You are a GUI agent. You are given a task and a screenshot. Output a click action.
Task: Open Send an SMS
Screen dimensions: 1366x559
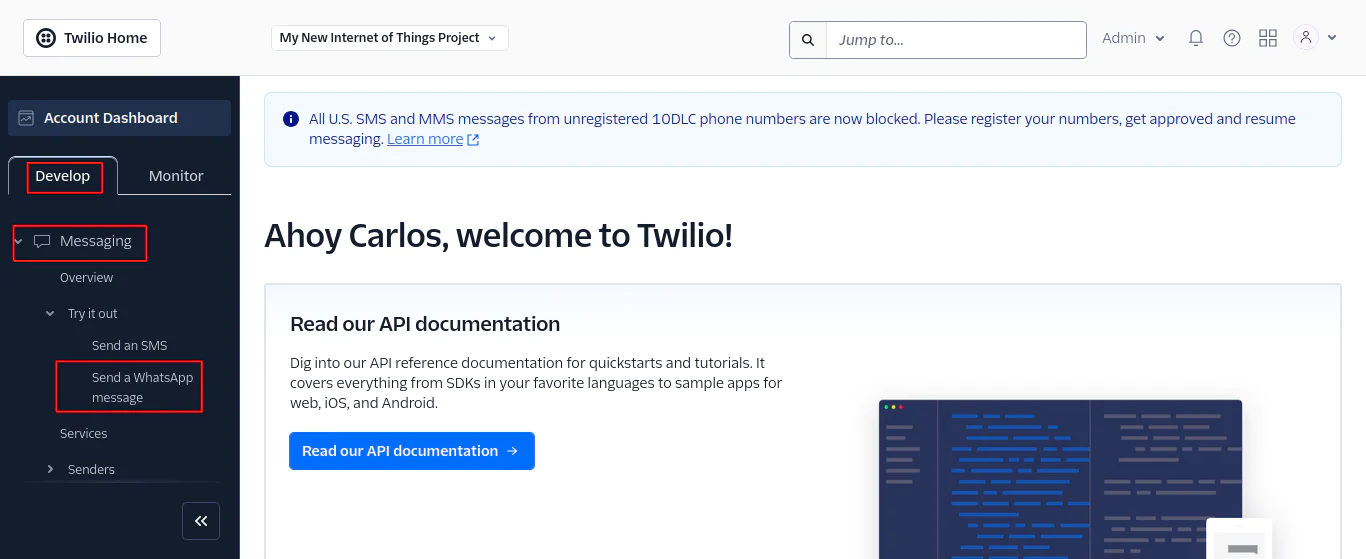tap(130, 346)
